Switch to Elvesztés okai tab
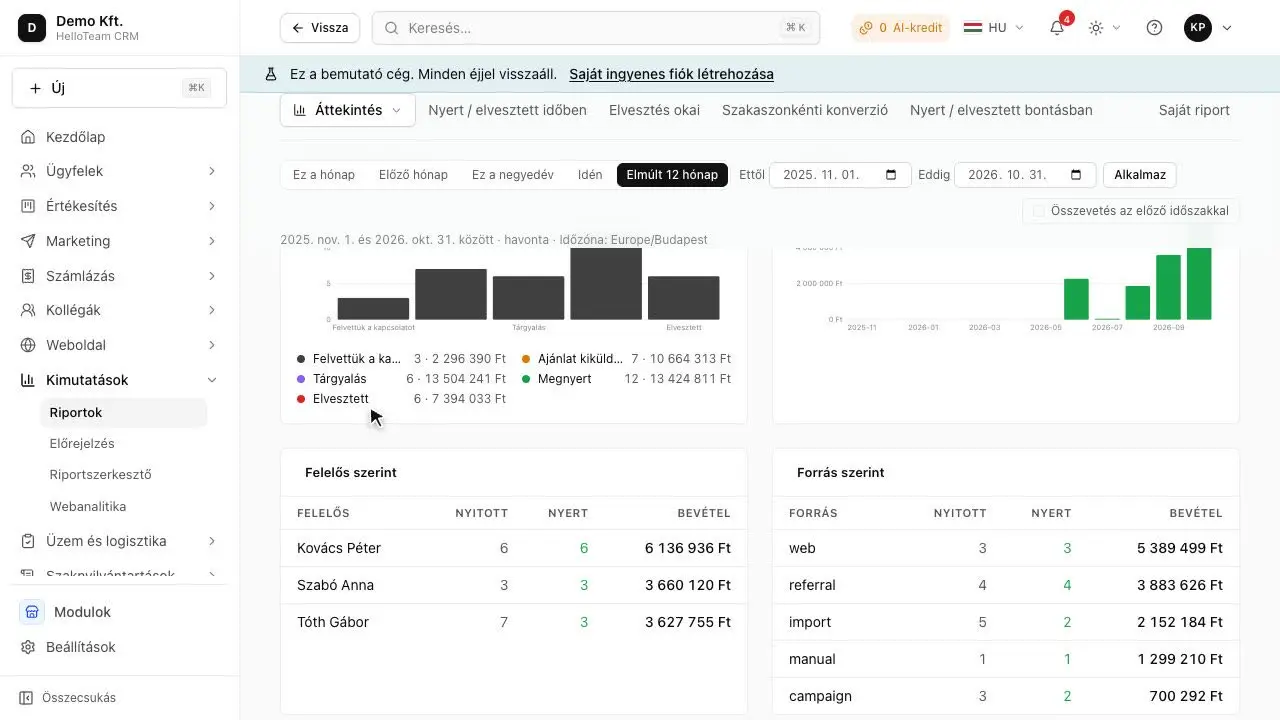This screenshot has width=1280, height=720. [x=655, y=110]
